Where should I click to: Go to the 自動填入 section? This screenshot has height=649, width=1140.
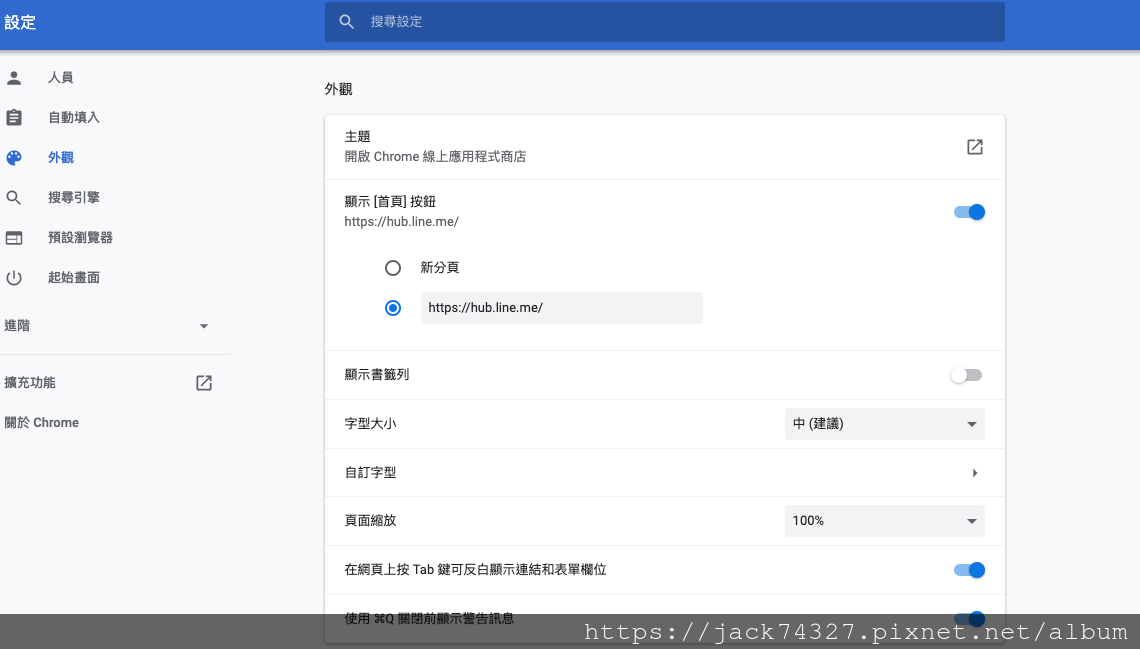click(73, 118)
